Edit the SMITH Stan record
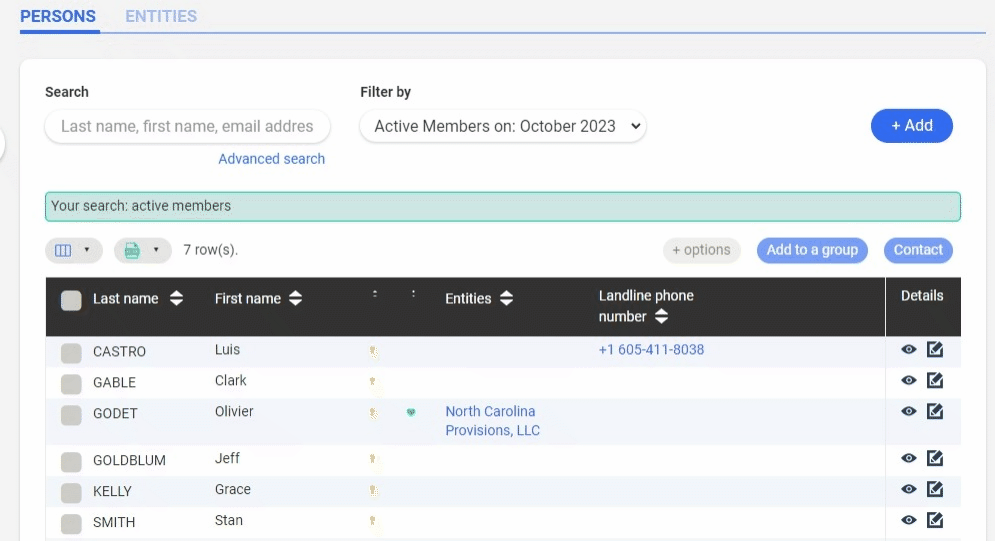 pyautogui.click(x=935, y=520)
